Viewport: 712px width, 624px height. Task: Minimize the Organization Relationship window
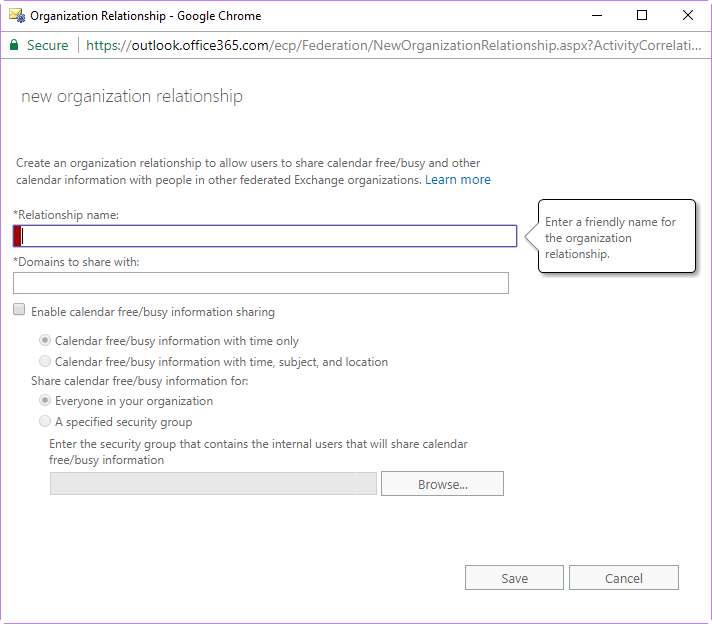click(x=597, y=15)
